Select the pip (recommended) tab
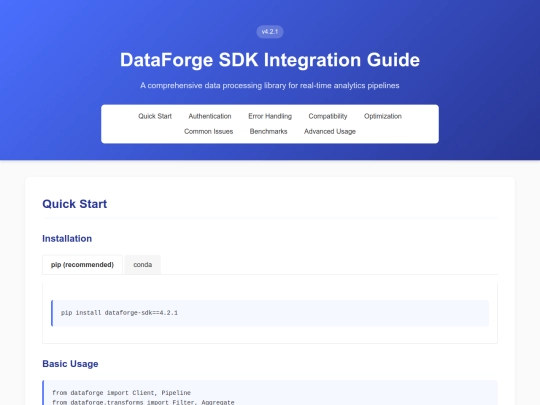Image resolution: width=540 pixels, height=405 pixels. tap(82, 265)
